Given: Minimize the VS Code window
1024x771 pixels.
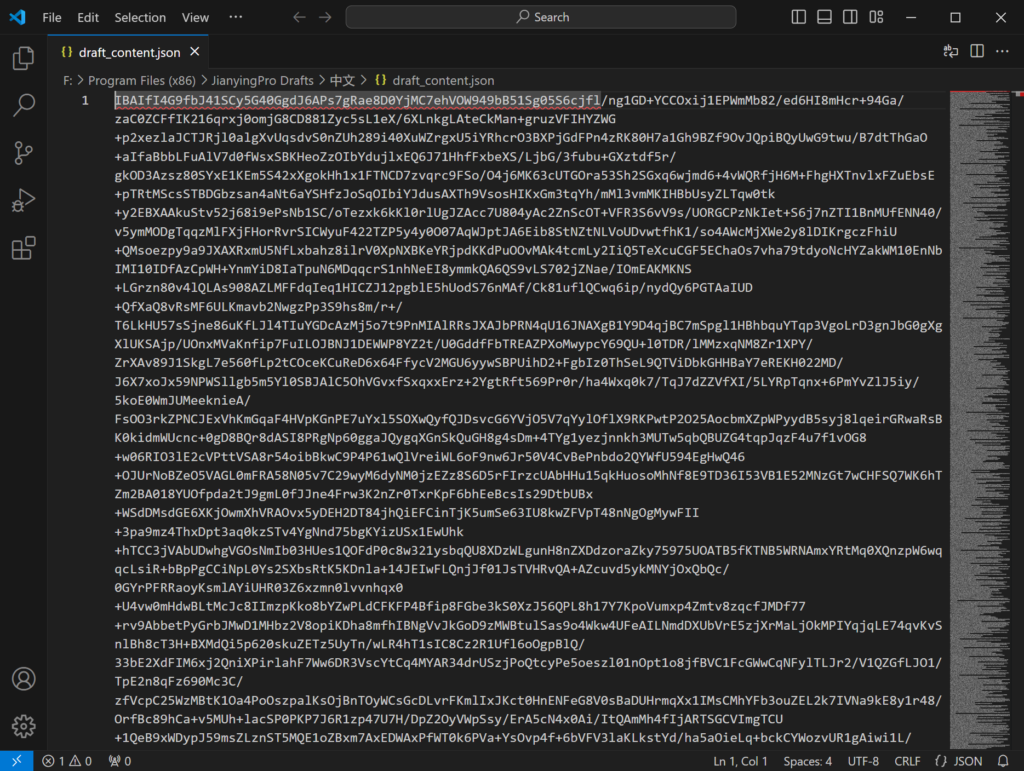Looking at the screenshot, I should coord(911,17).
